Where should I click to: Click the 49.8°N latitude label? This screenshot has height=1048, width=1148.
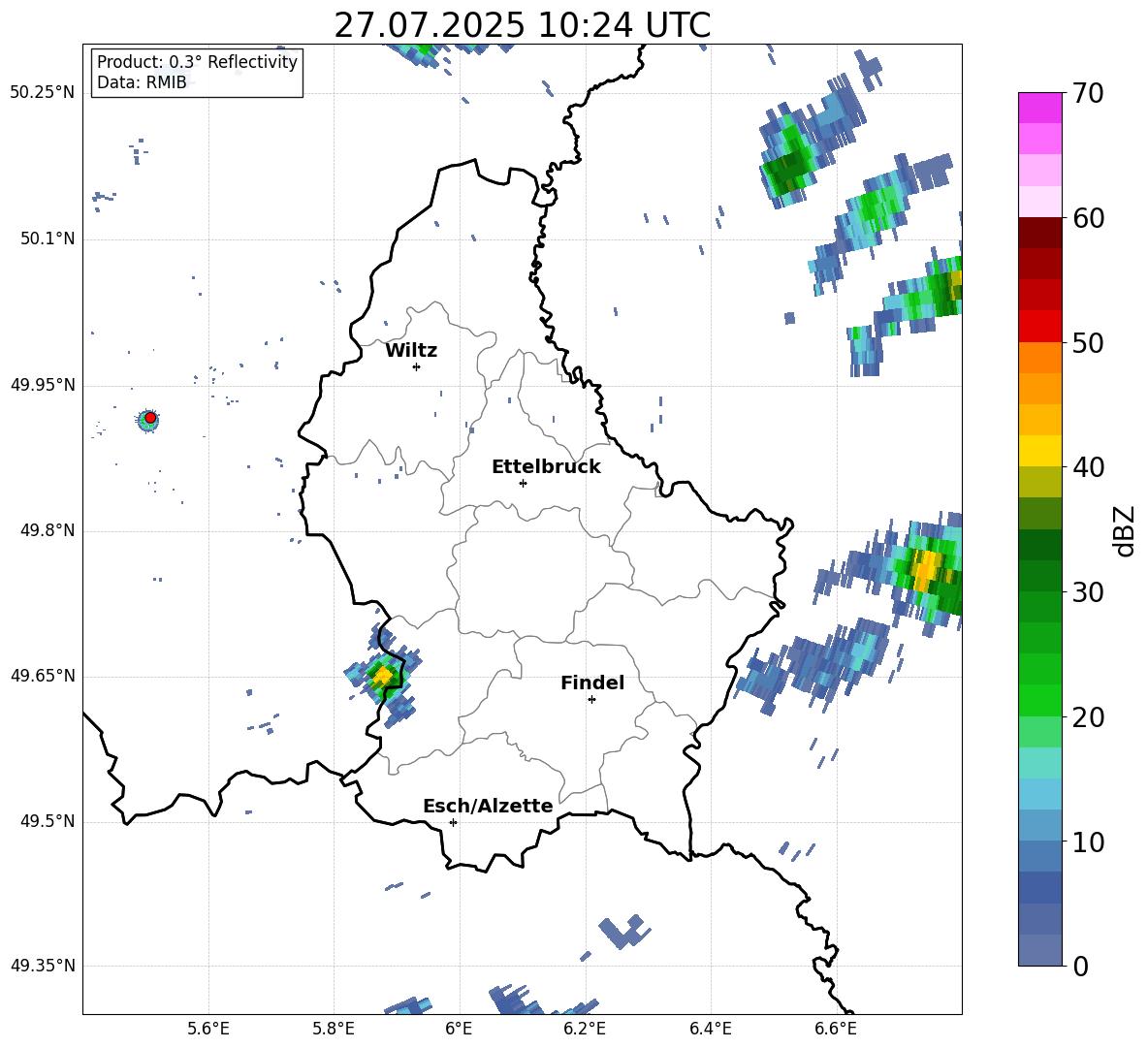click(x=48, y=530)
